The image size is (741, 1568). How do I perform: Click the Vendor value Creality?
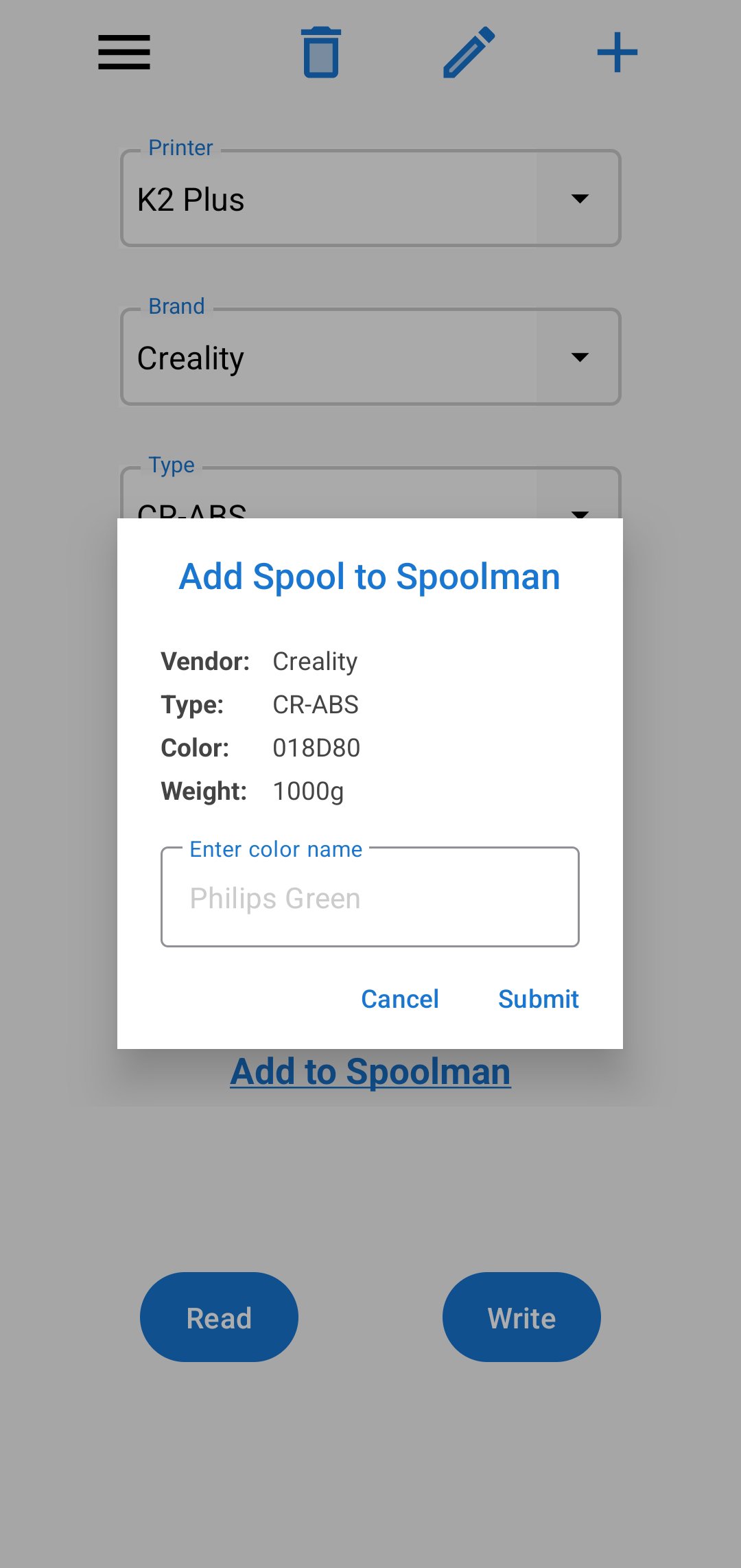315,662
